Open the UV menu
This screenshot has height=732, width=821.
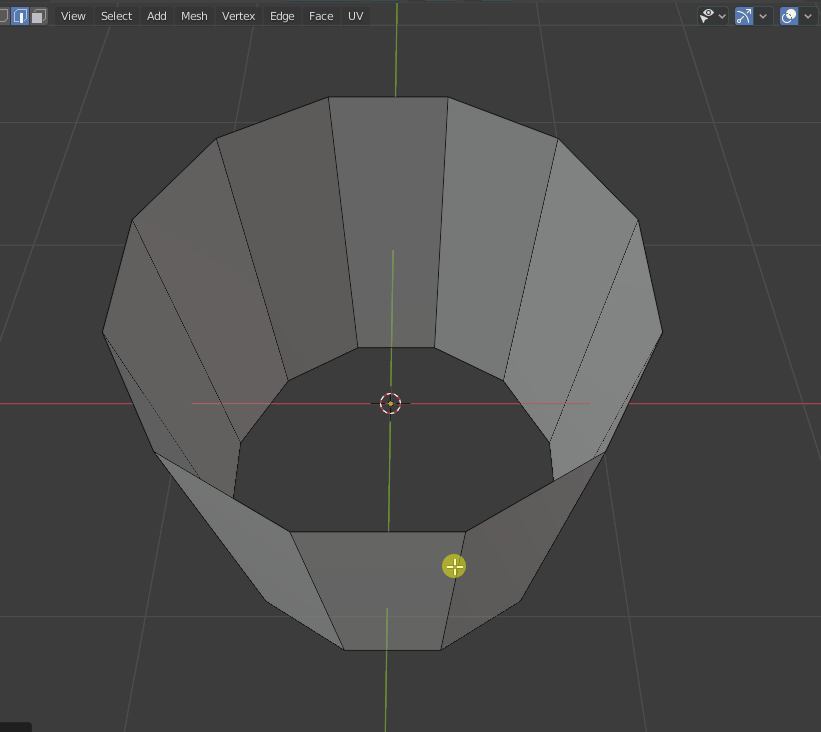[x=356, y=16]
